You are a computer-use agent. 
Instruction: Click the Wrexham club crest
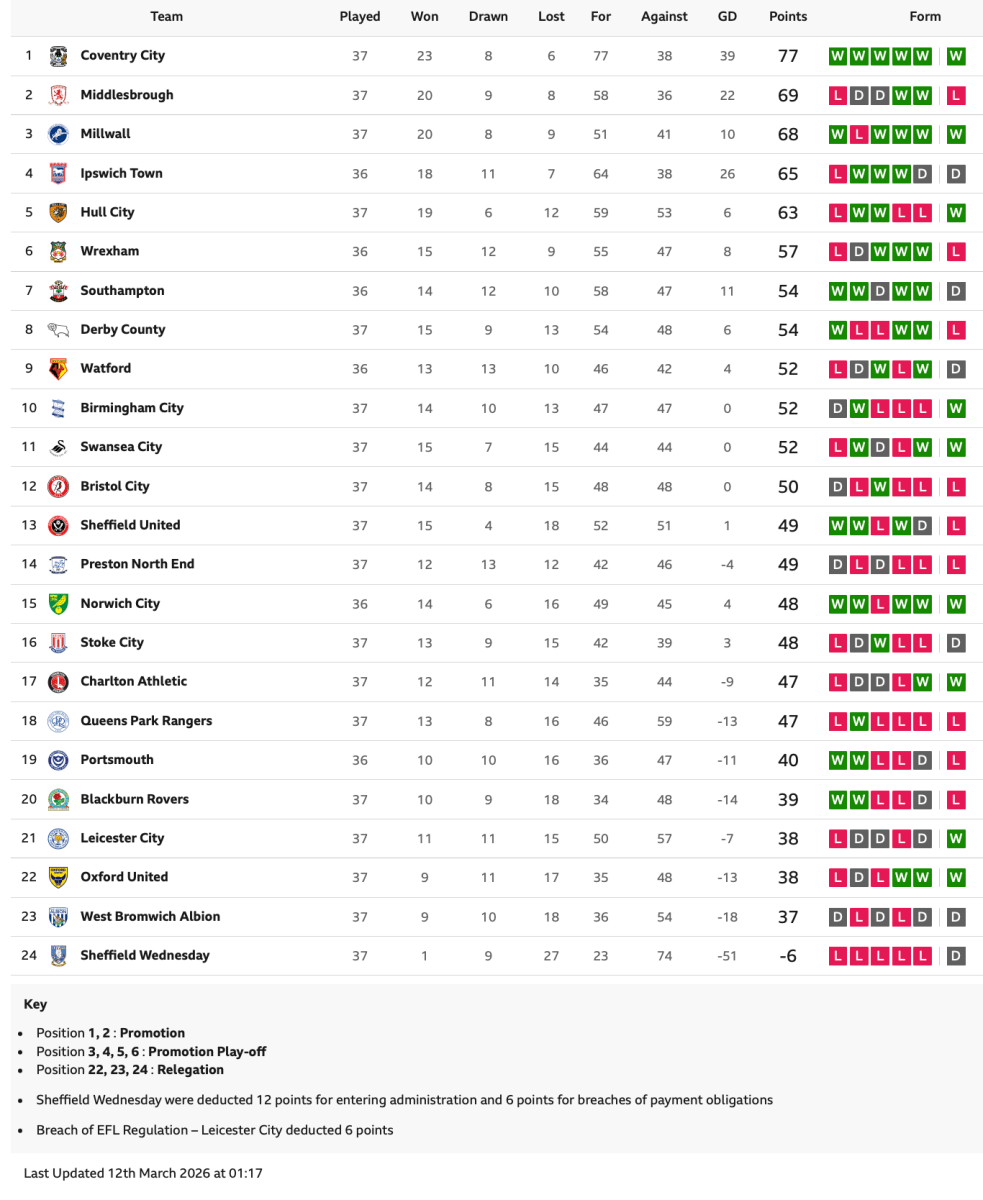(x=58, y=251)
